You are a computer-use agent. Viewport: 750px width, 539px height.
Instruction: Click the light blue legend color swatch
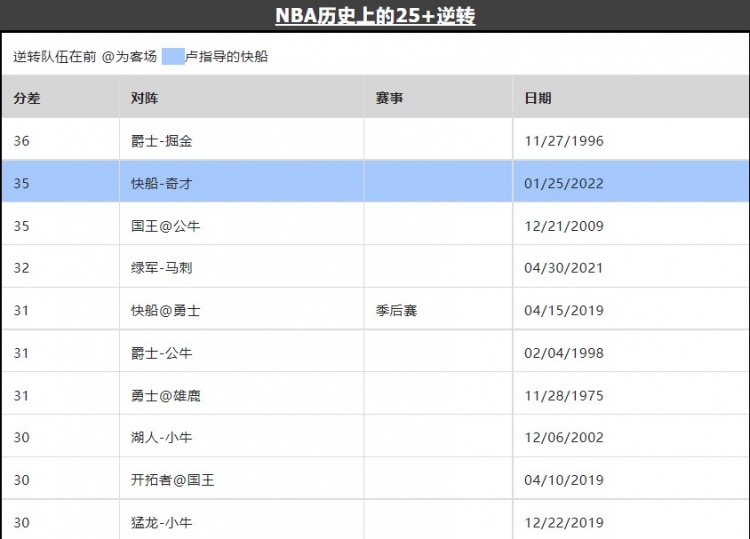tap(173, 56)
